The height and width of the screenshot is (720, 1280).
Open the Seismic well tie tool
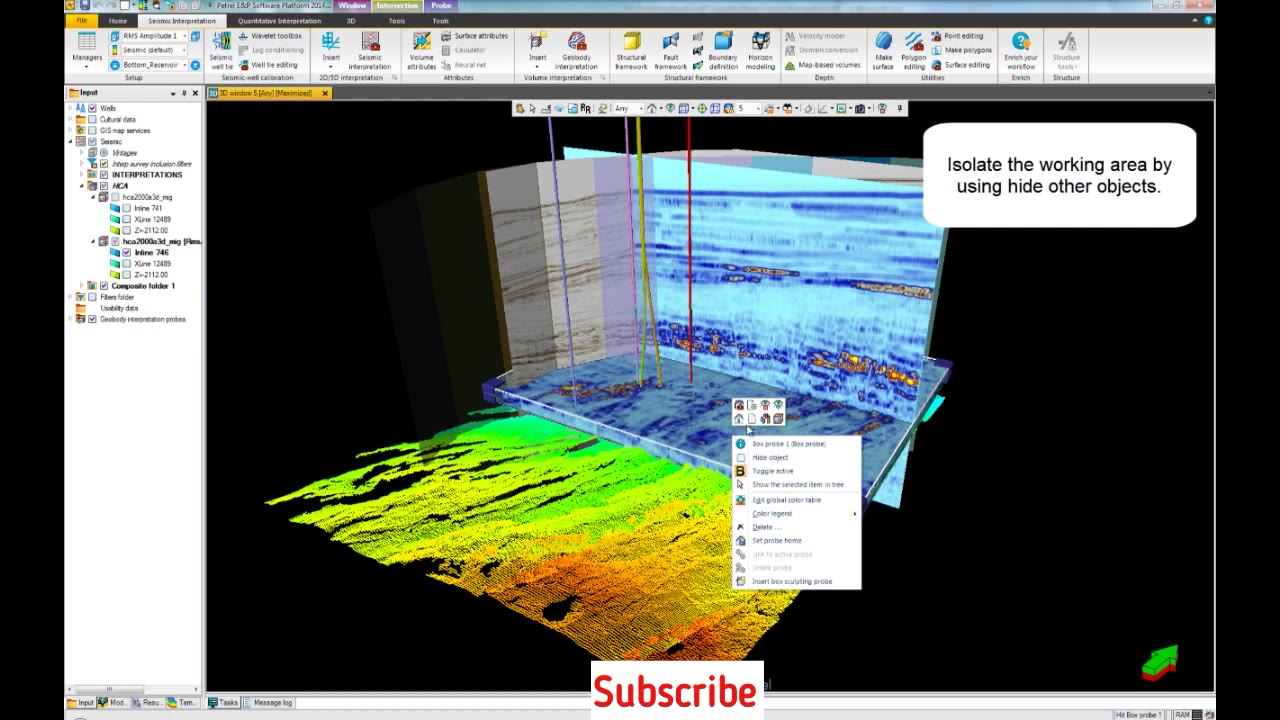click(221, 50)
